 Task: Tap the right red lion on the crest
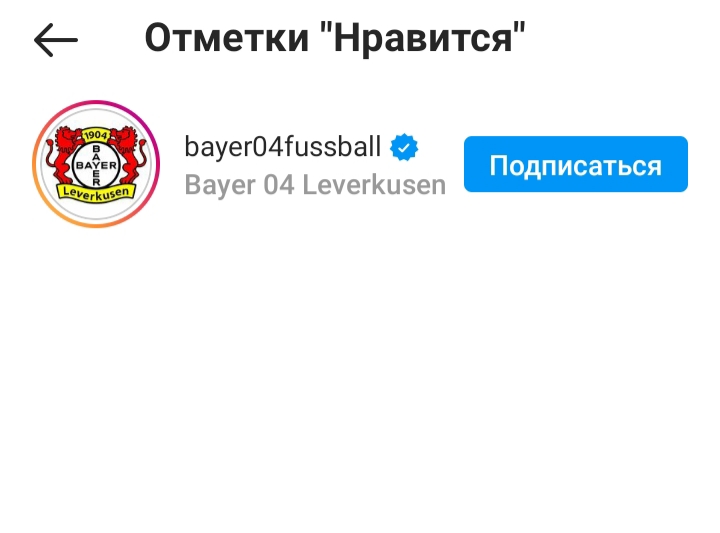pyautogui.click(x=128, y=155)
